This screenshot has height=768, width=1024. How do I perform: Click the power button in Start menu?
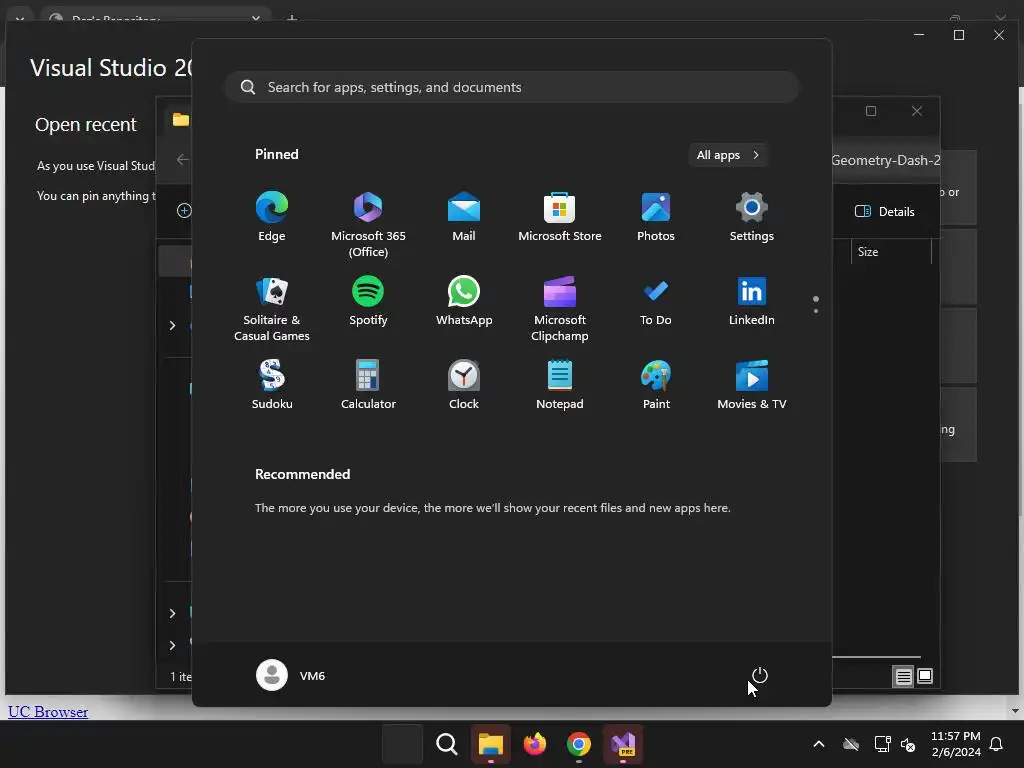(760, 675)
